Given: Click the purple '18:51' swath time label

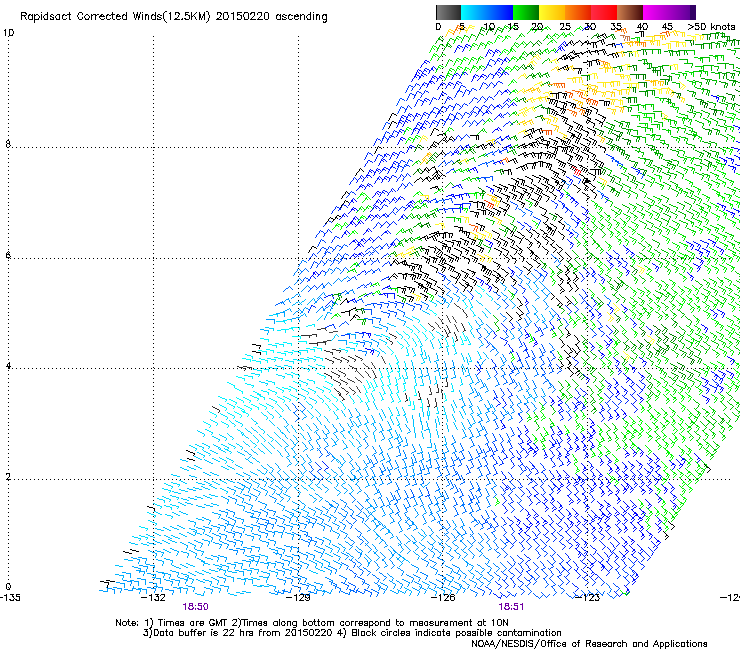Looking at the screenshot, I should 511,607.
